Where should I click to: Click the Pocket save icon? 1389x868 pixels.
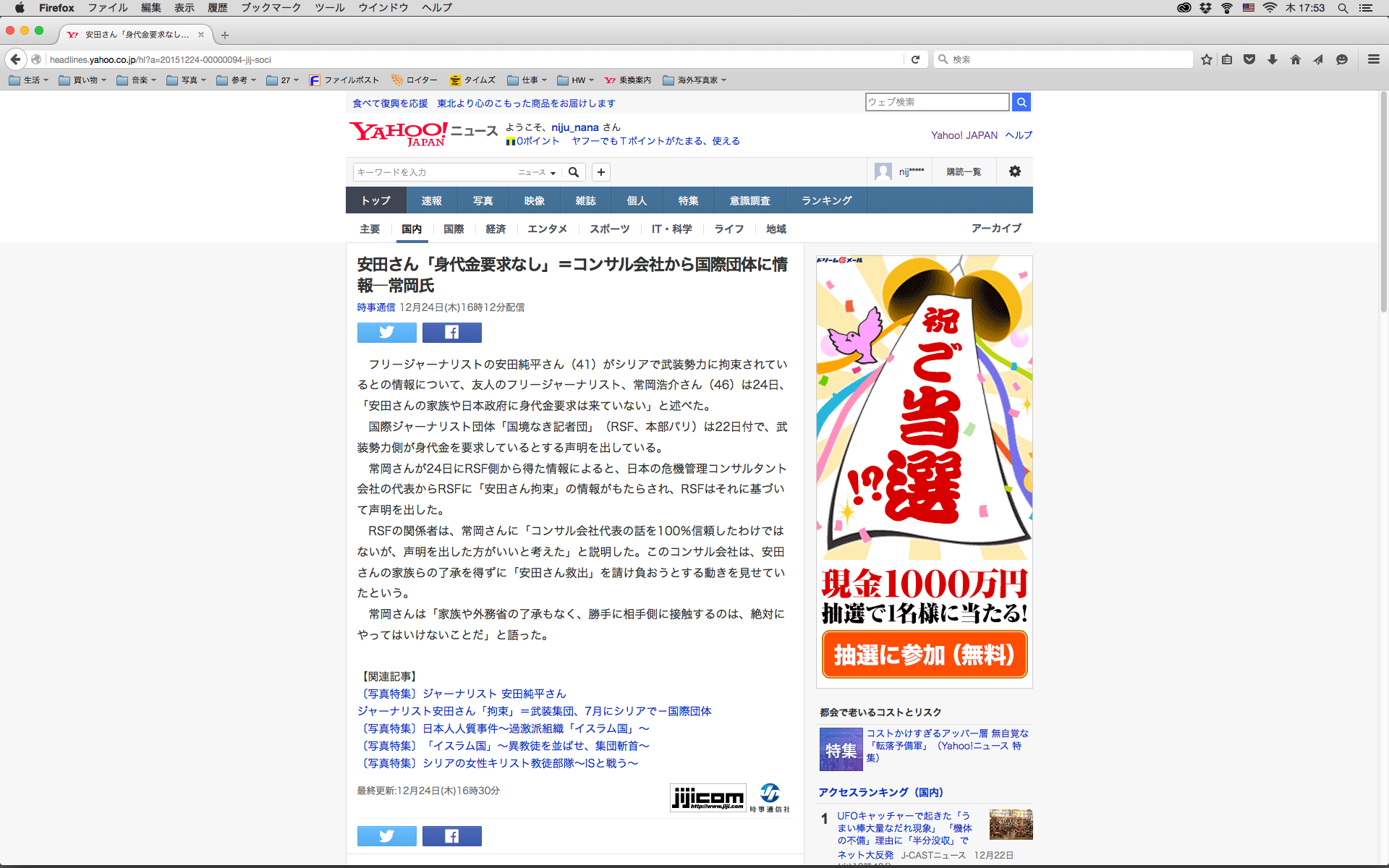coord(1249,59)
